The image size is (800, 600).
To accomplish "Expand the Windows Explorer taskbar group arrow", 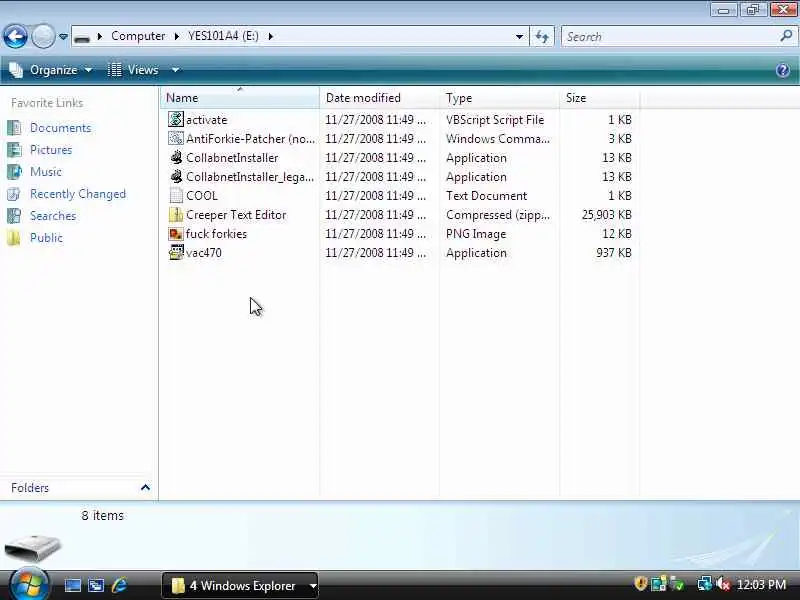I will (313, 586).
